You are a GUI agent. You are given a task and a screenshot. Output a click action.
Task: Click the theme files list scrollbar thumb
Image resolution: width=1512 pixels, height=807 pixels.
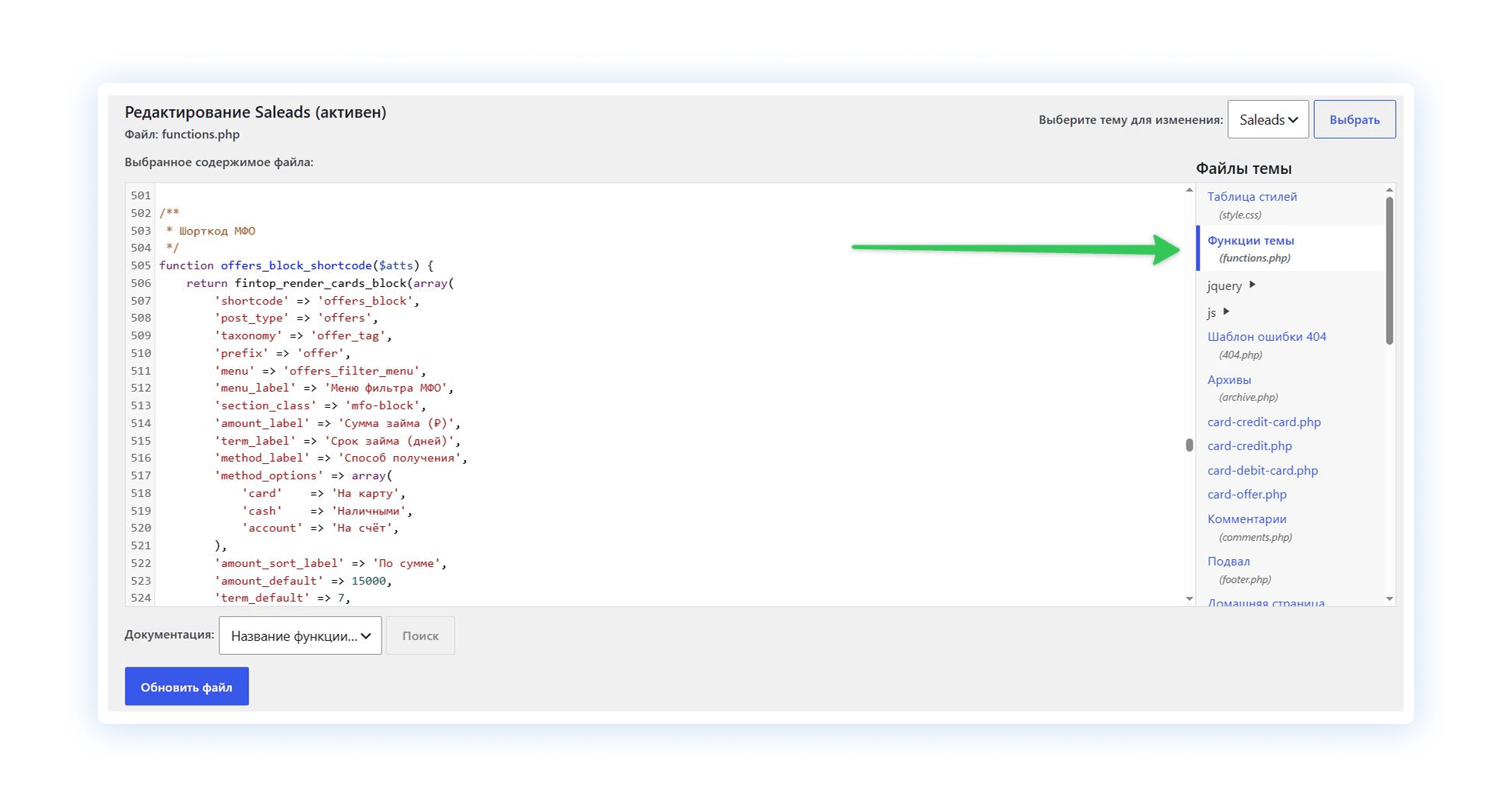[x=1389, y=271]
